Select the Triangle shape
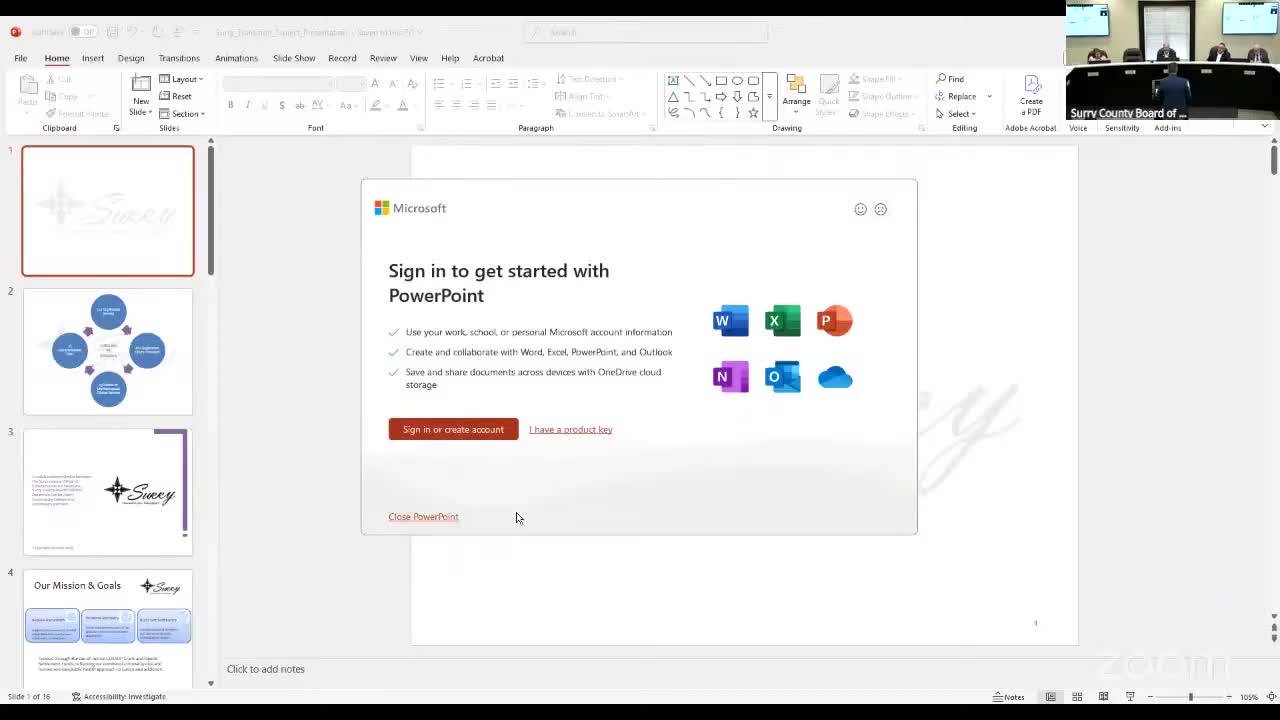The image size is (1280, 720). click(x=673, y=96)
